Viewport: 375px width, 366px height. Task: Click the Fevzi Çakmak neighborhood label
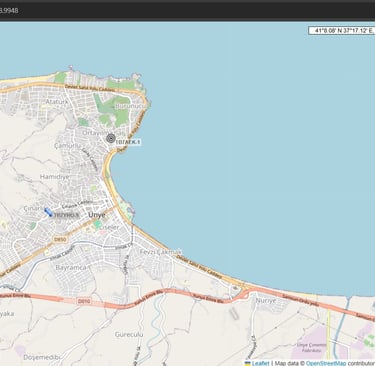tap(161, 252)
